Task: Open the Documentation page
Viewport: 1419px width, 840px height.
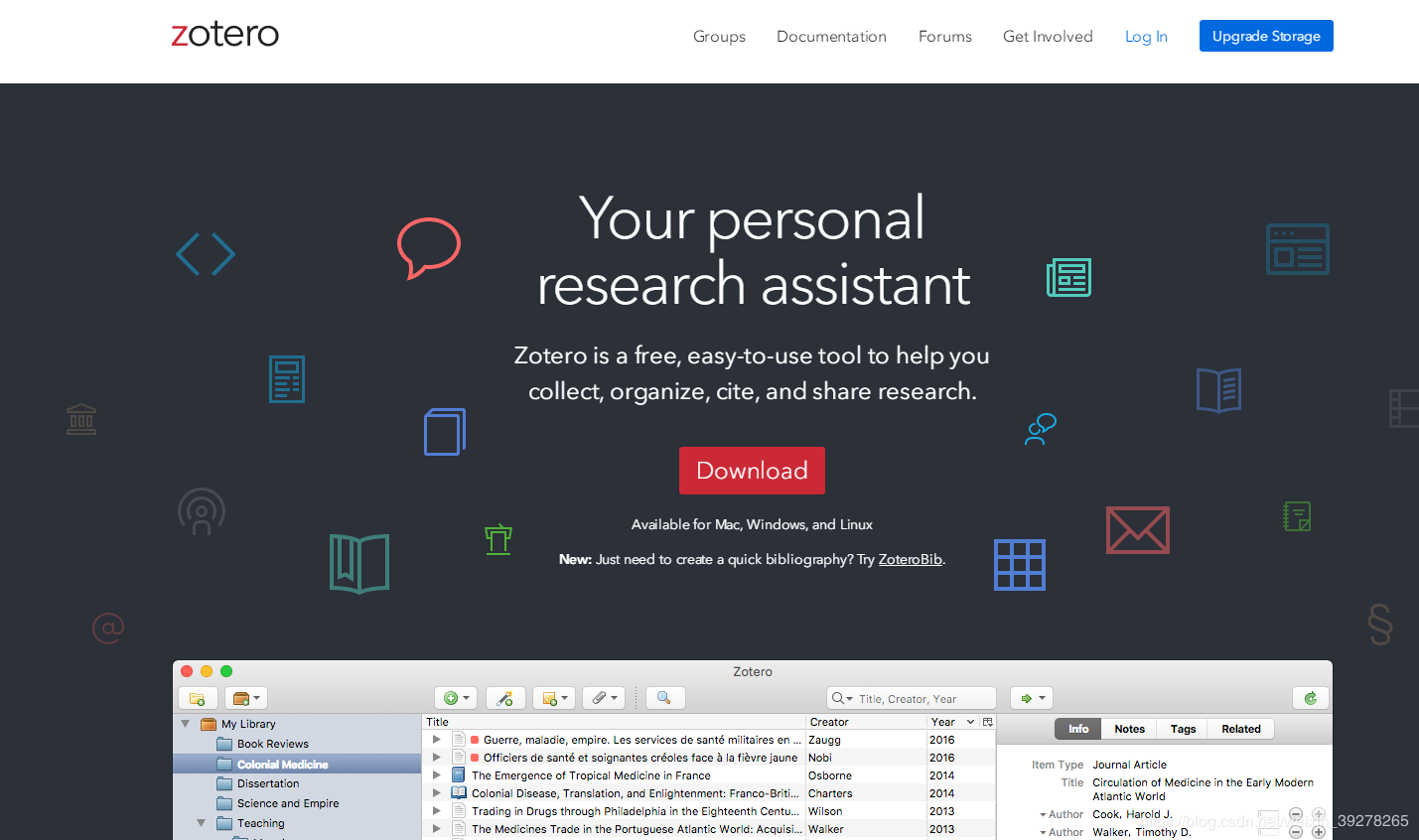Action: [831, 36]
